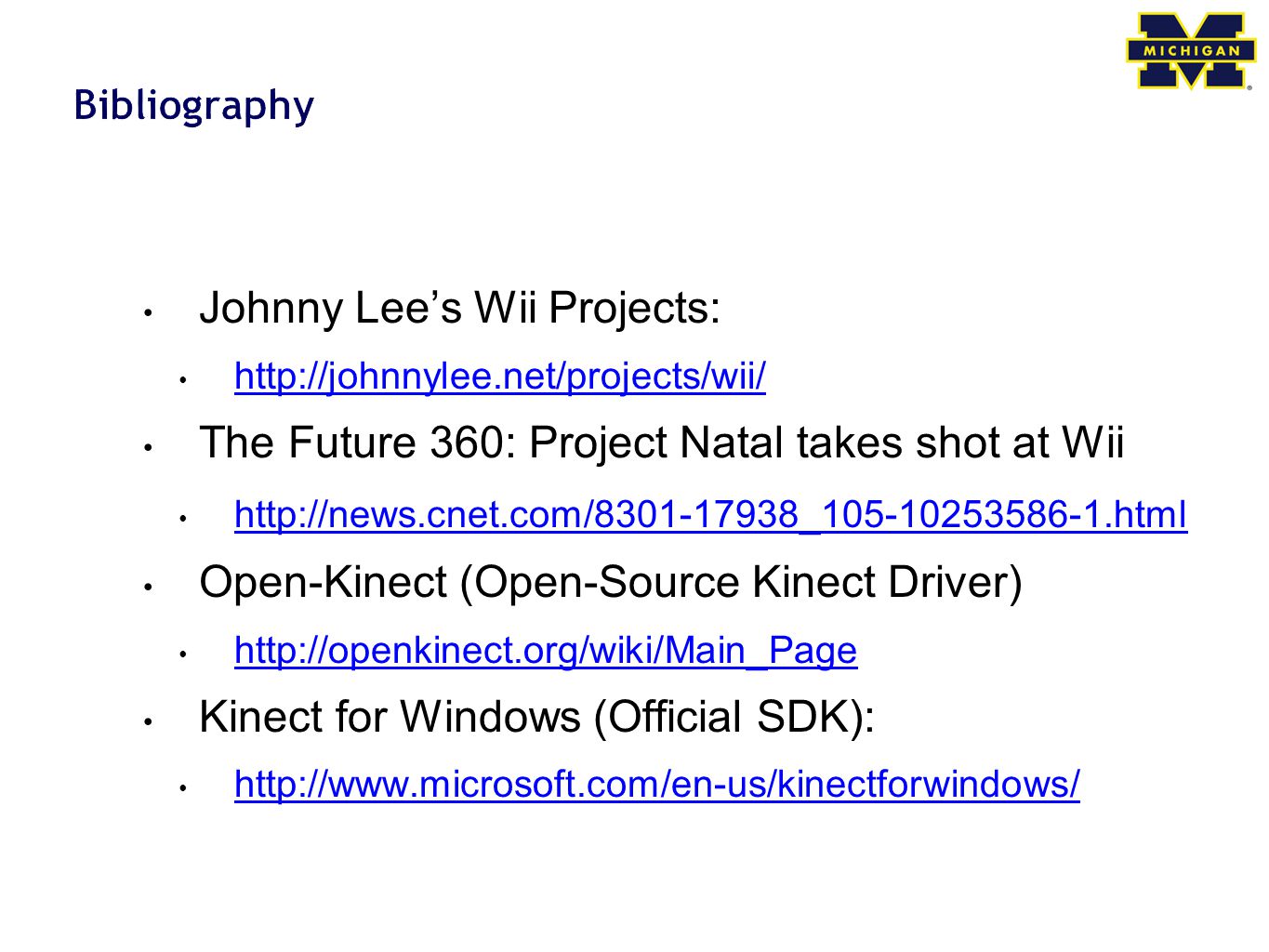The image size is (1269, 952).
Task: Visit the microsoft.com kinectforwindows link
Action: click(657, 784)
